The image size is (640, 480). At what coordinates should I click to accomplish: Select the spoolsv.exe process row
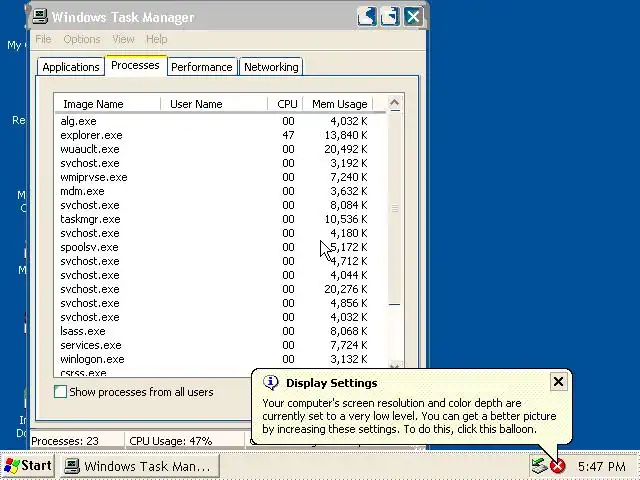pyautogui.click(x=220, y=247)
